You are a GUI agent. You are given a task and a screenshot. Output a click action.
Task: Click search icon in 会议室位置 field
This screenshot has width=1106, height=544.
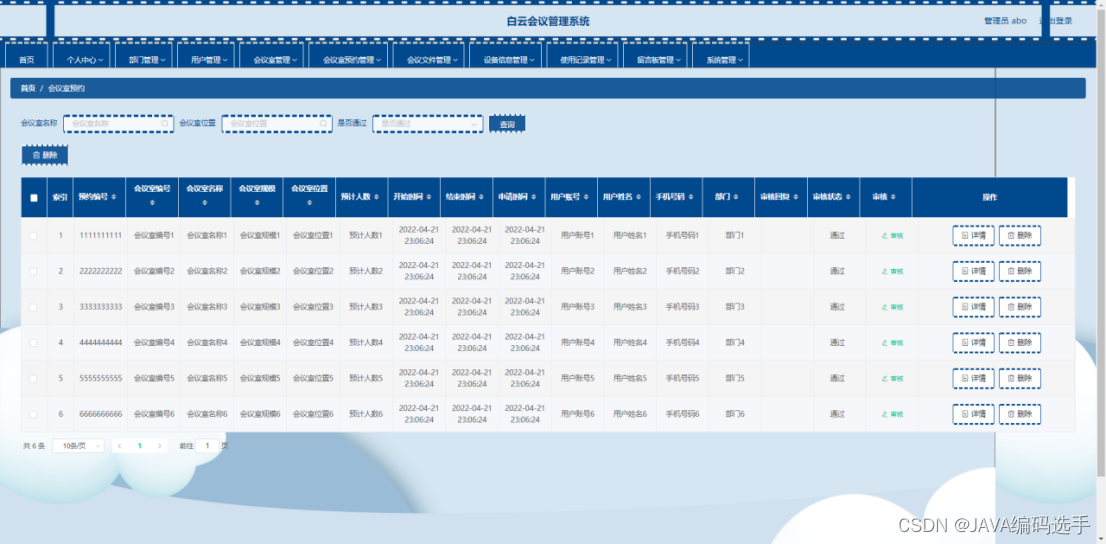point(323,123)
